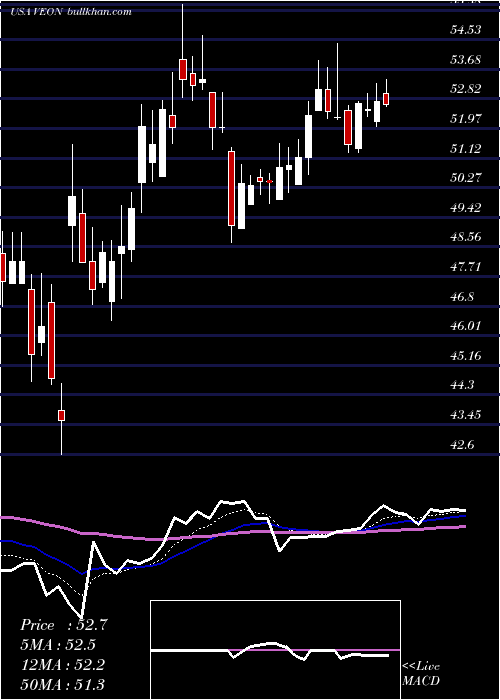This screenshot has height=700, width=500.
Task: Click the 42.6 price axis label
Action: [x=462, y=444]
